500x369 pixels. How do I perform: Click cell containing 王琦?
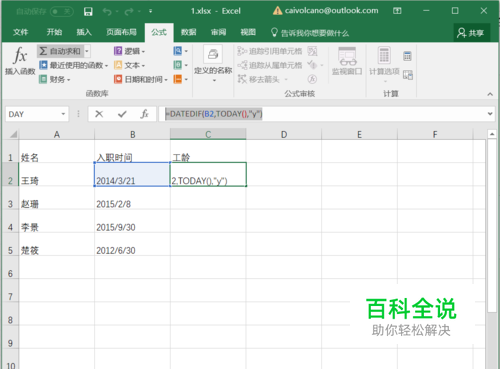(57, 174)
